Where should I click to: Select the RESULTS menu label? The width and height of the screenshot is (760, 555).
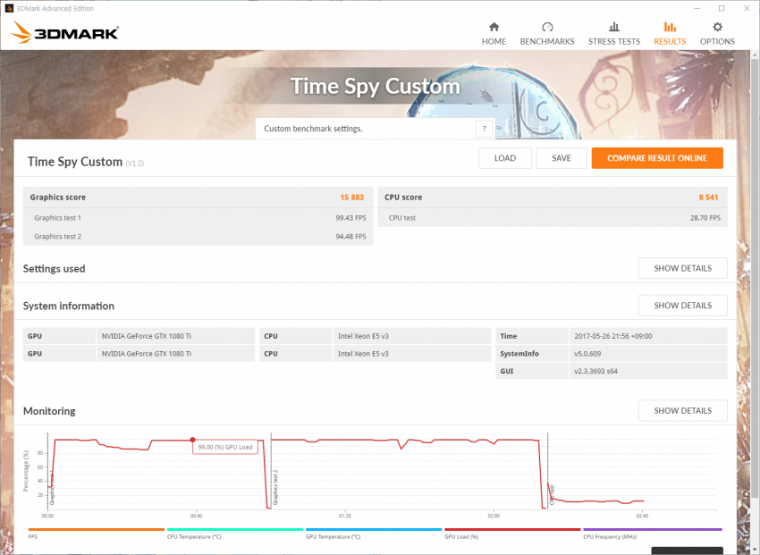click(670, 42)
